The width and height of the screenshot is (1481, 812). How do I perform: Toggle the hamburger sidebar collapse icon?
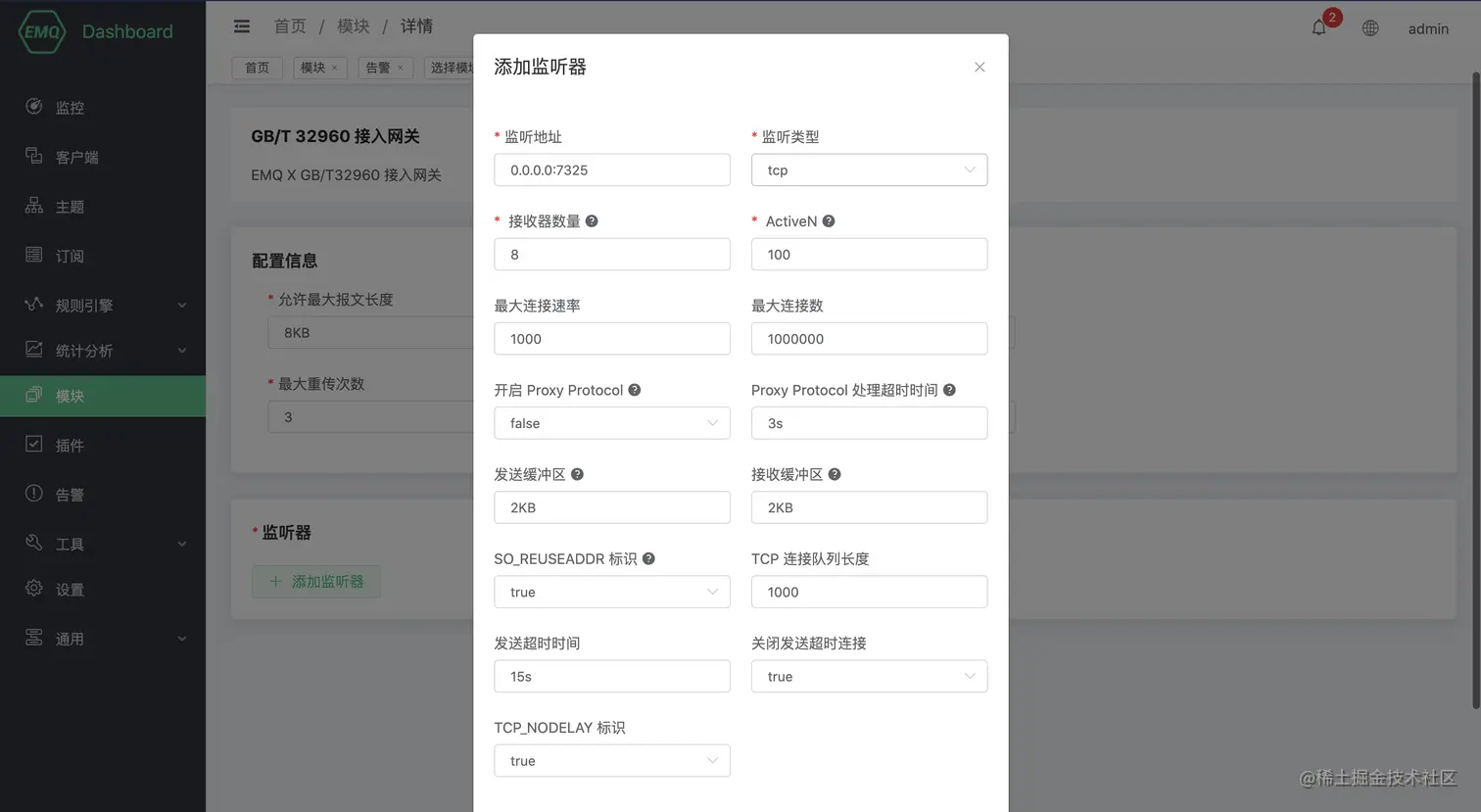242,26
